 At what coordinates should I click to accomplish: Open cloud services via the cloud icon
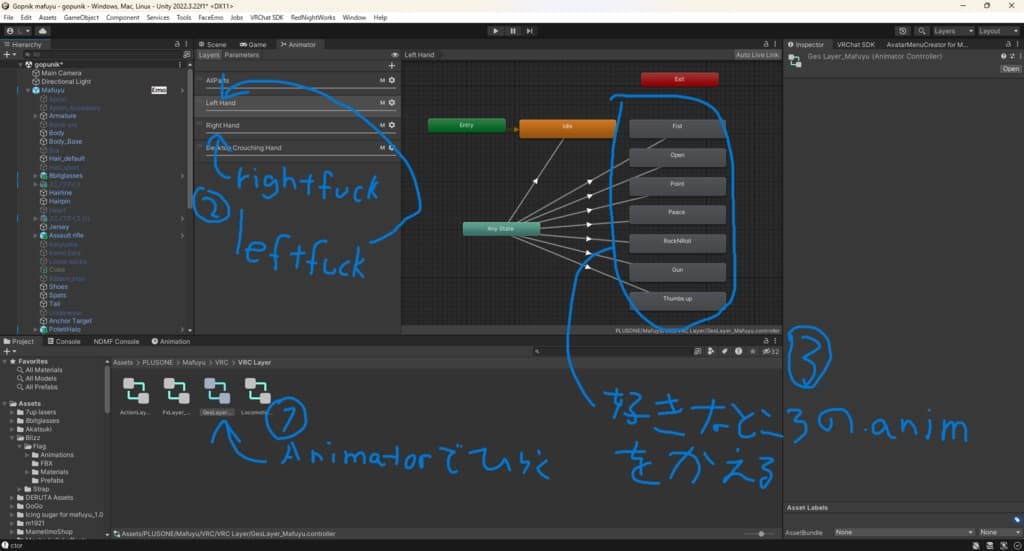pyautogui.click(x=42, y=31)
